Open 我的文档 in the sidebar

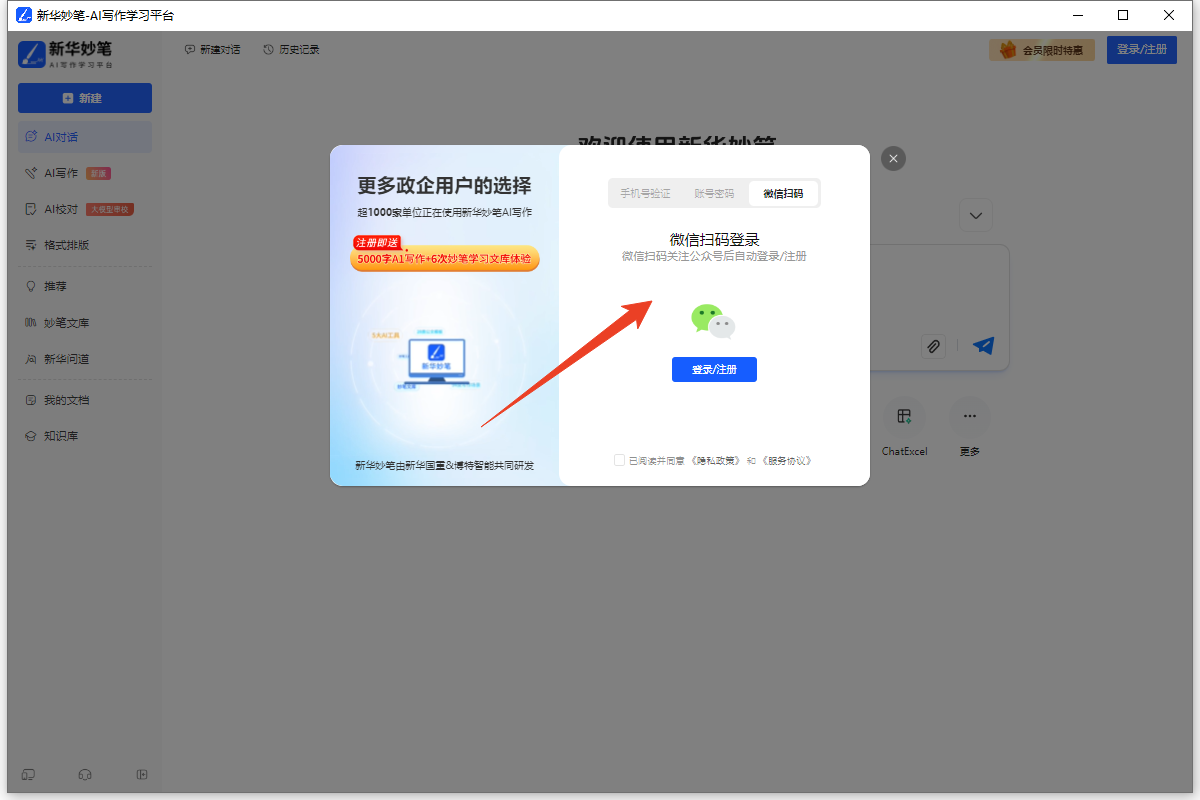[60, 399]
